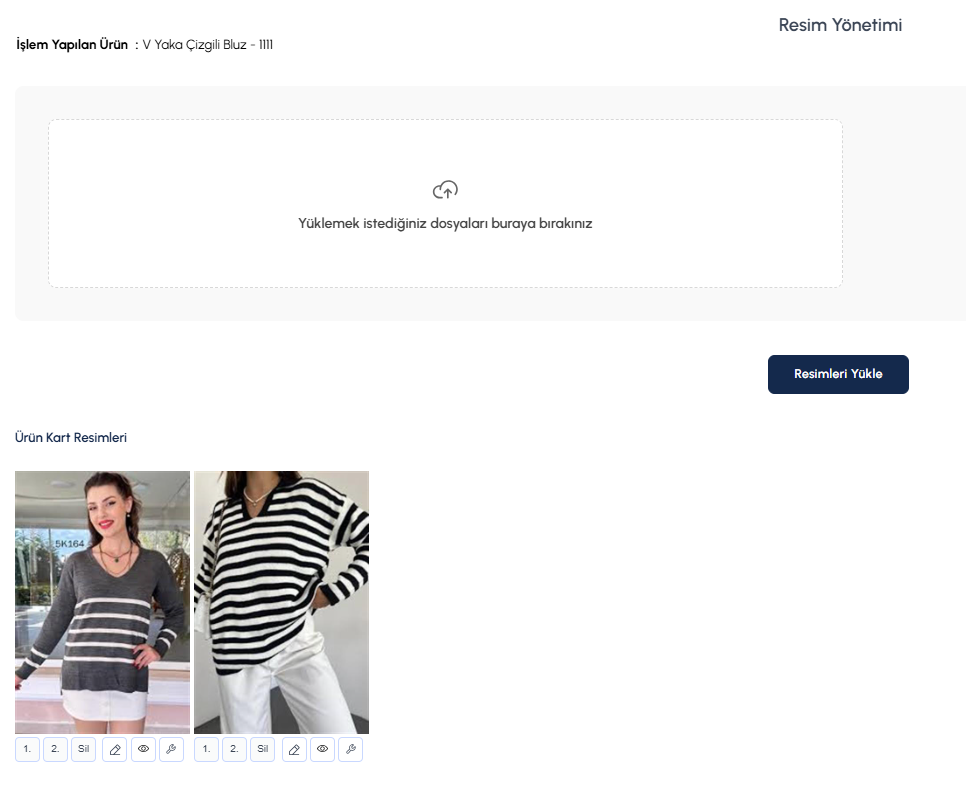Click the edit pencil icon under black-white striped image
Viewport: 966px width, 793px height.
294,749
